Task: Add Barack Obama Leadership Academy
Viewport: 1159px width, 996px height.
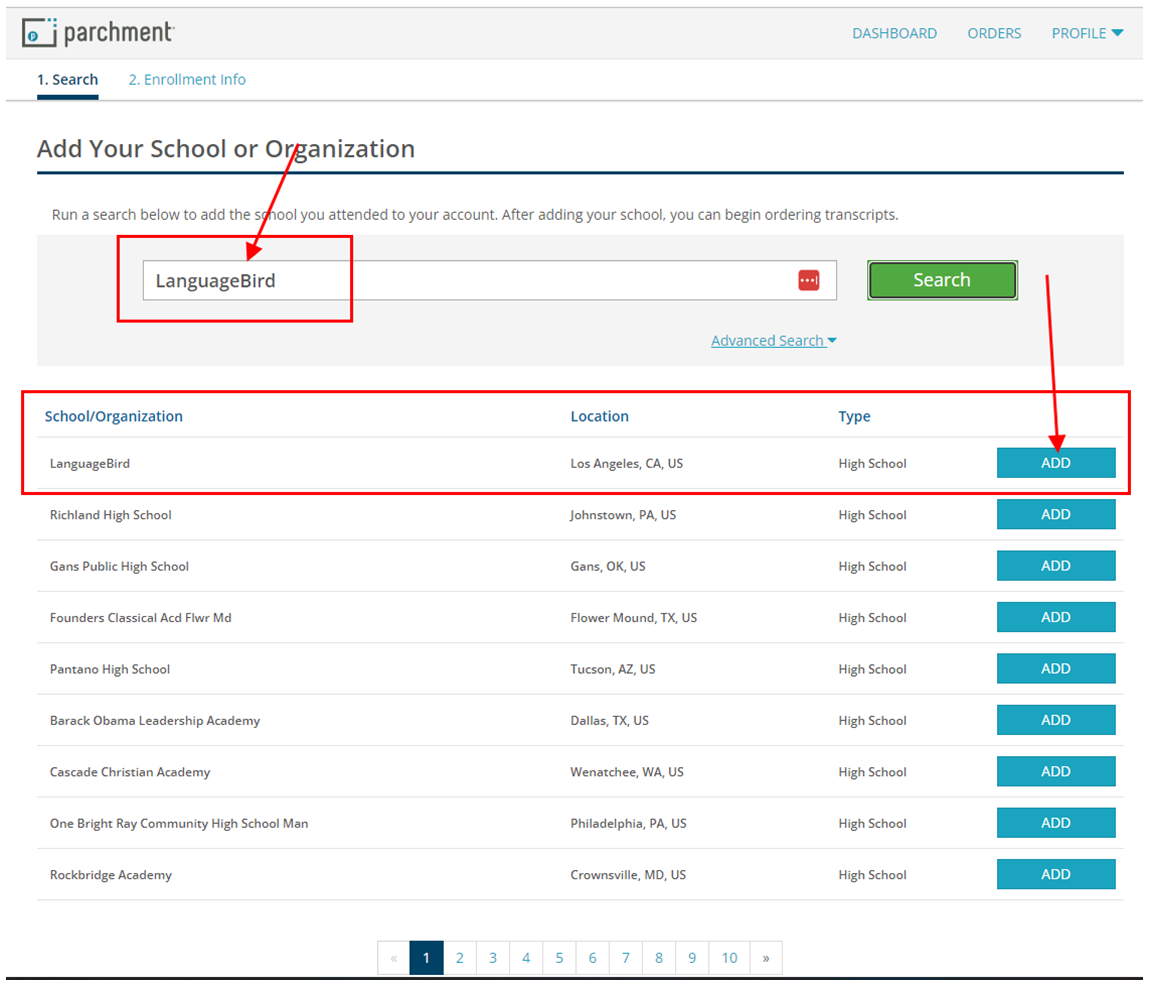Action: (x=1056, y=719)
